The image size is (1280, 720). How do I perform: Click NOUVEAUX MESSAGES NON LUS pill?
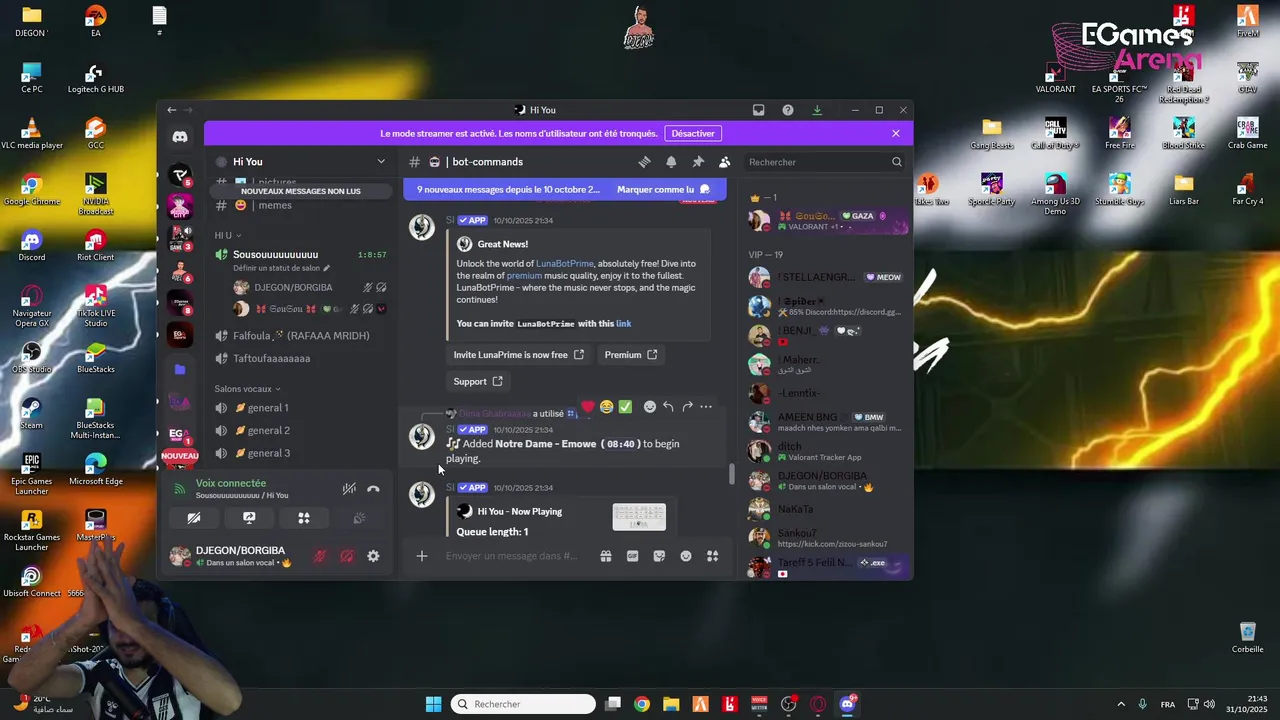pos(300,191)
